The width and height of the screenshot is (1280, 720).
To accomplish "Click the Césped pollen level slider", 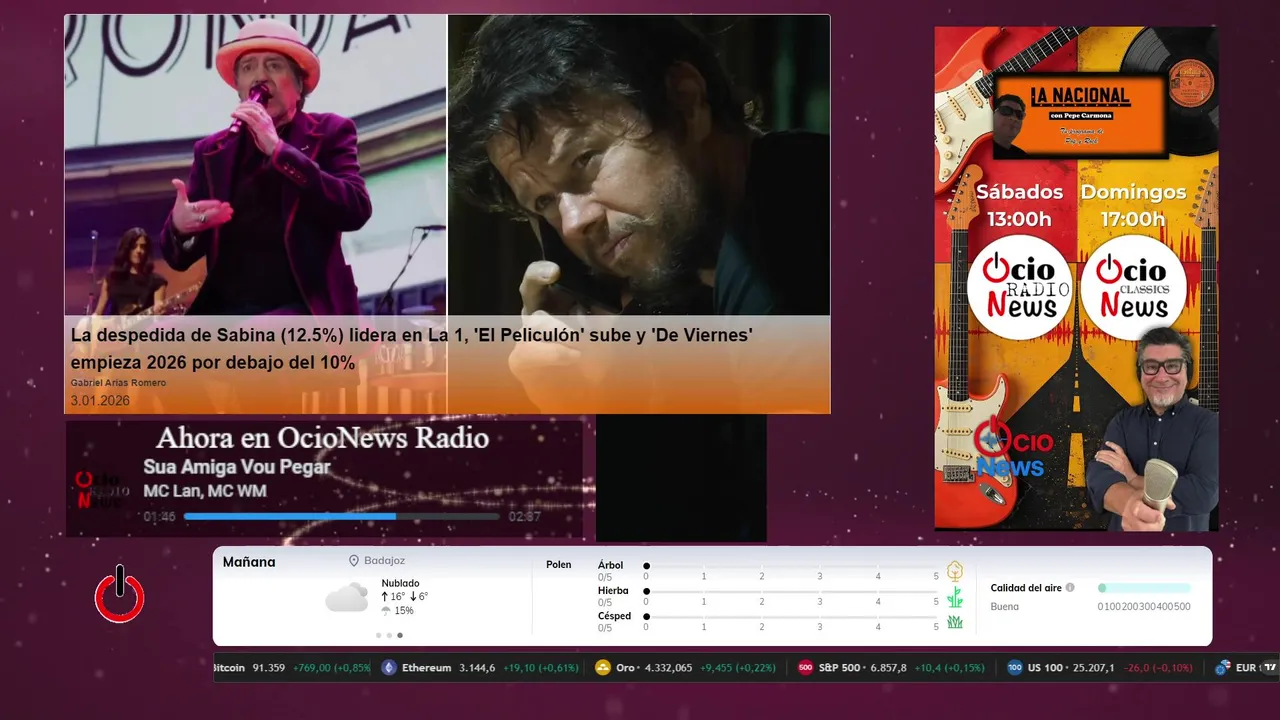I will coord(791,618).
